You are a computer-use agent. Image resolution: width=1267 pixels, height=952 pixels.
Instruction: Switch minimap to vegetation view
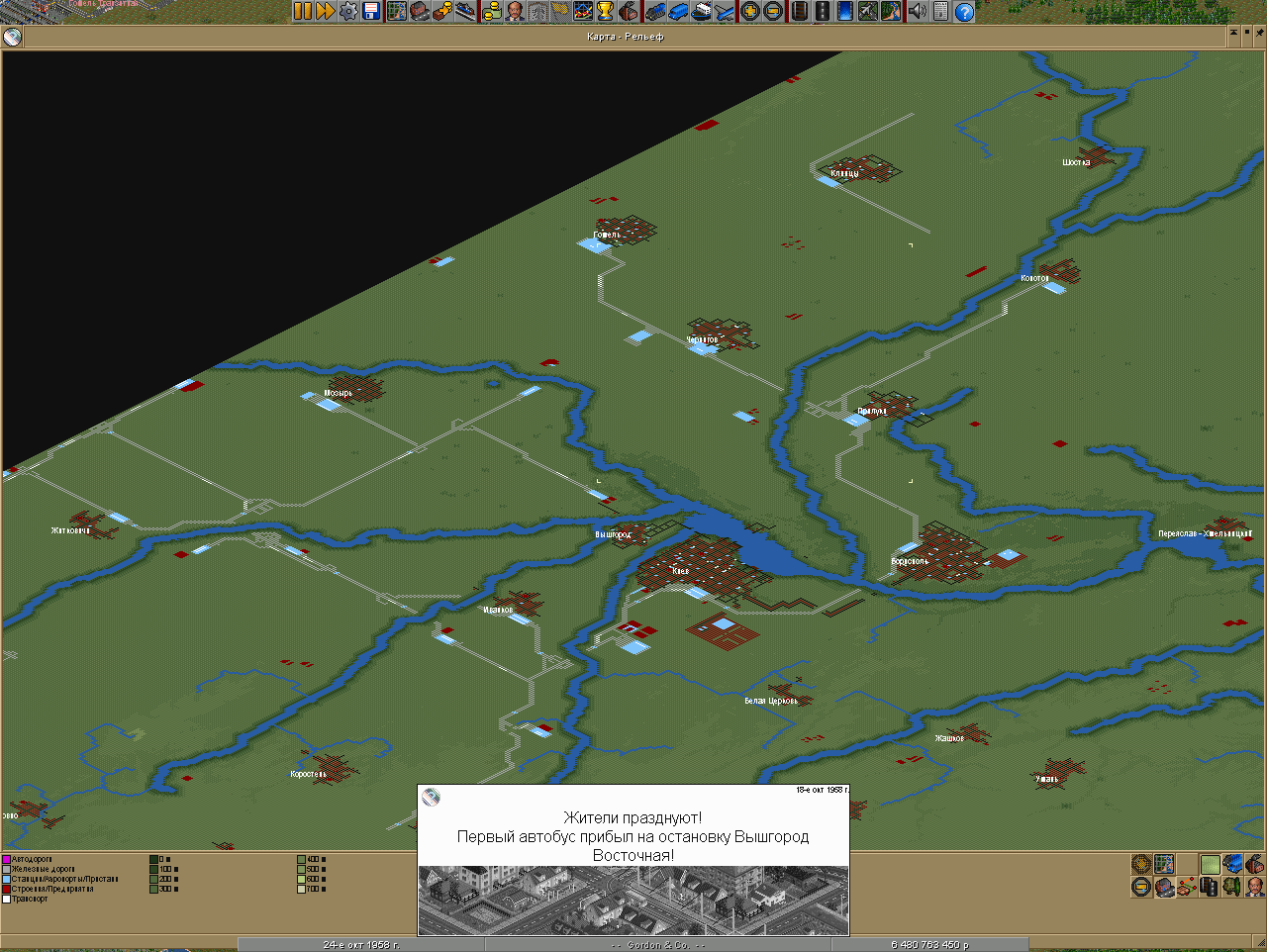1232,886
